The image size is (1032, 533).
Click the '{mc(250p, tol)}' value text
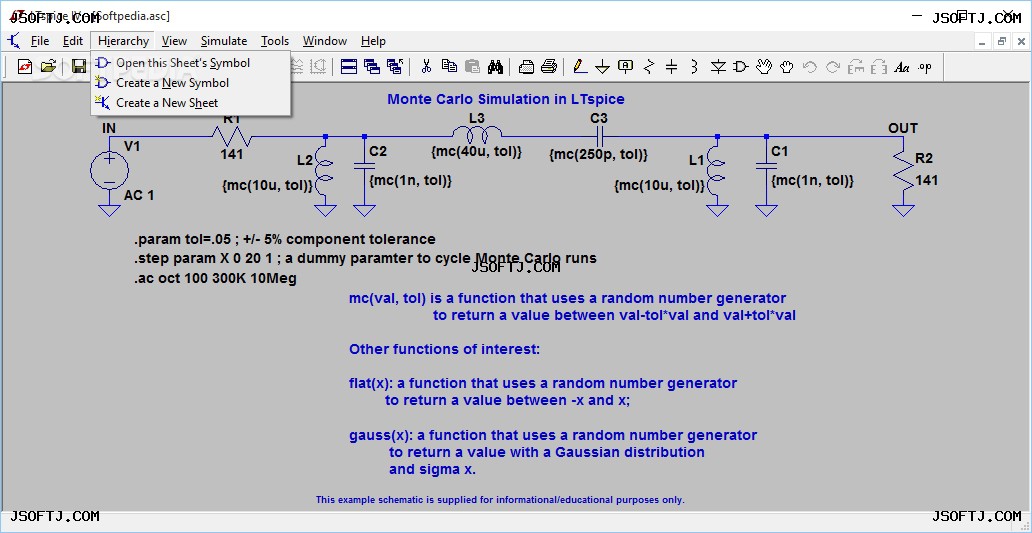pos(599,155)
